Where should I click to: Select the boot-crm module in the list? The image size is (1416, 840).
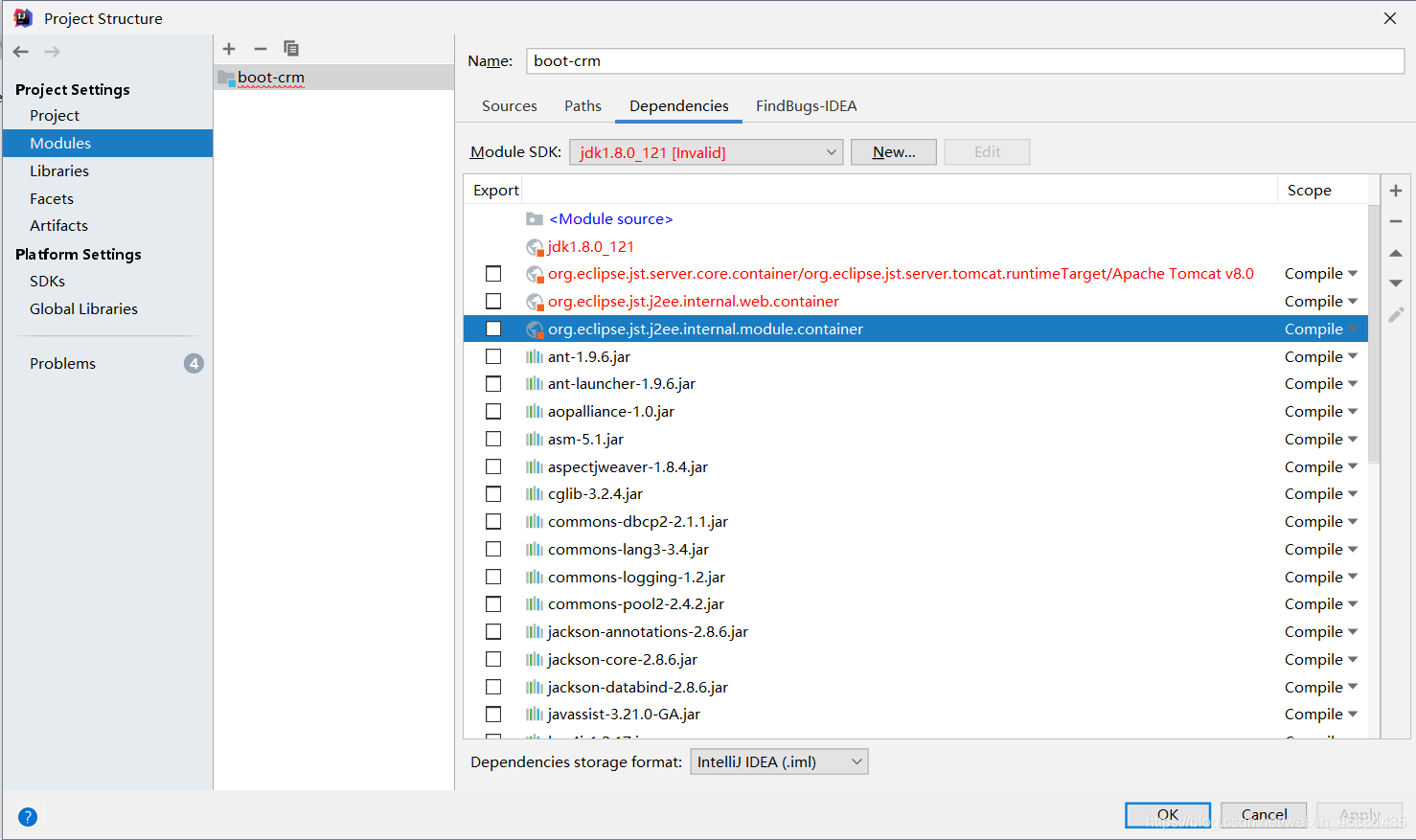(x=333, y=78)
